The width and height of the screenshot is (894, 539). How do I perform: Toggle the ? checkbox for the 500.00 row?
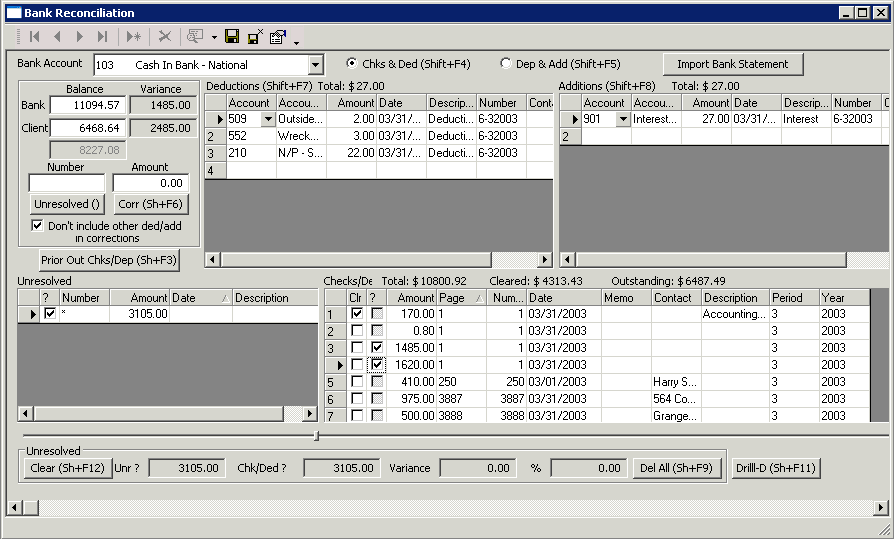click(x=377, y=415)
